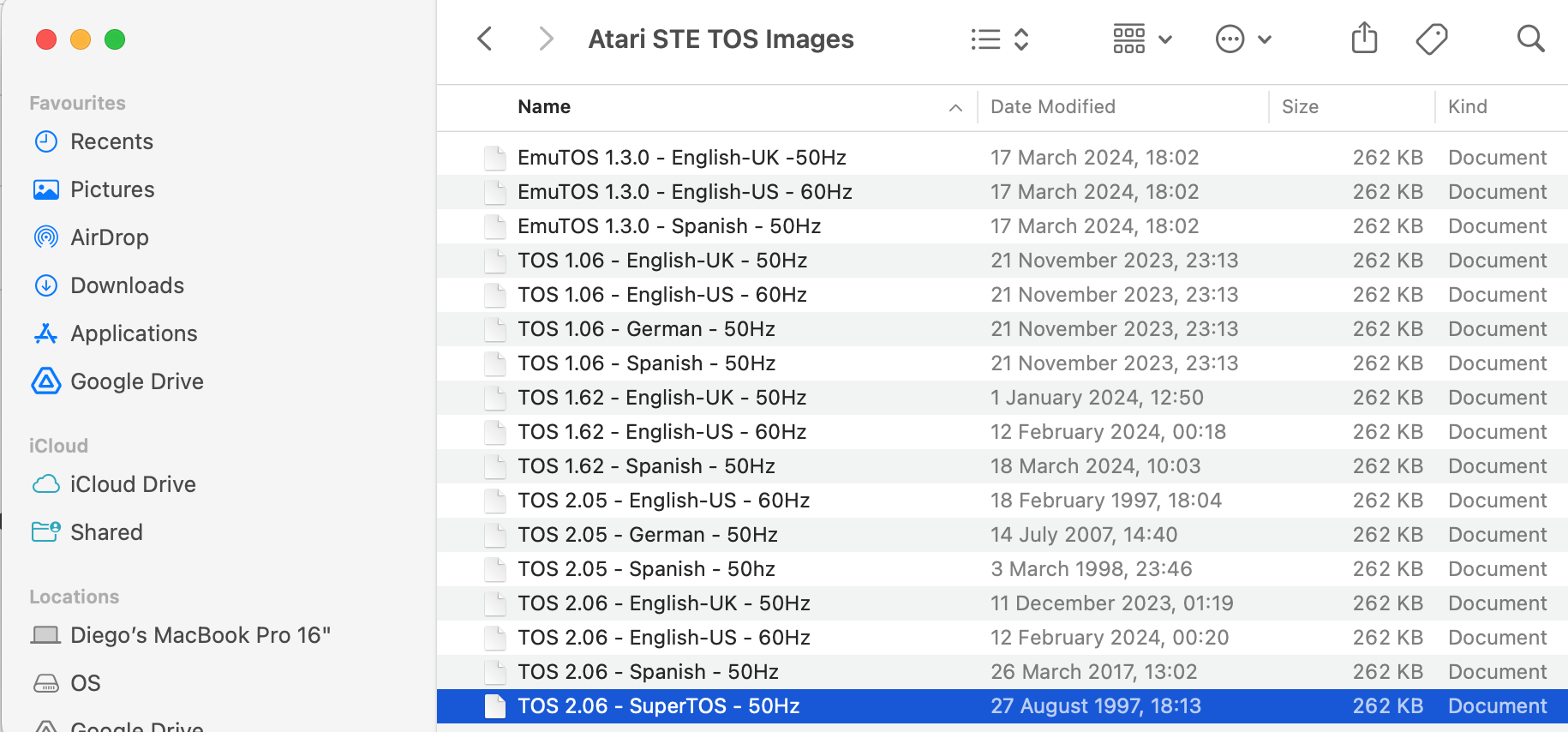This screenshot has height=732, width=1568.
Task: Select the TOS 1.06 - German - 50Hz file
Action: tap(646, 329)
